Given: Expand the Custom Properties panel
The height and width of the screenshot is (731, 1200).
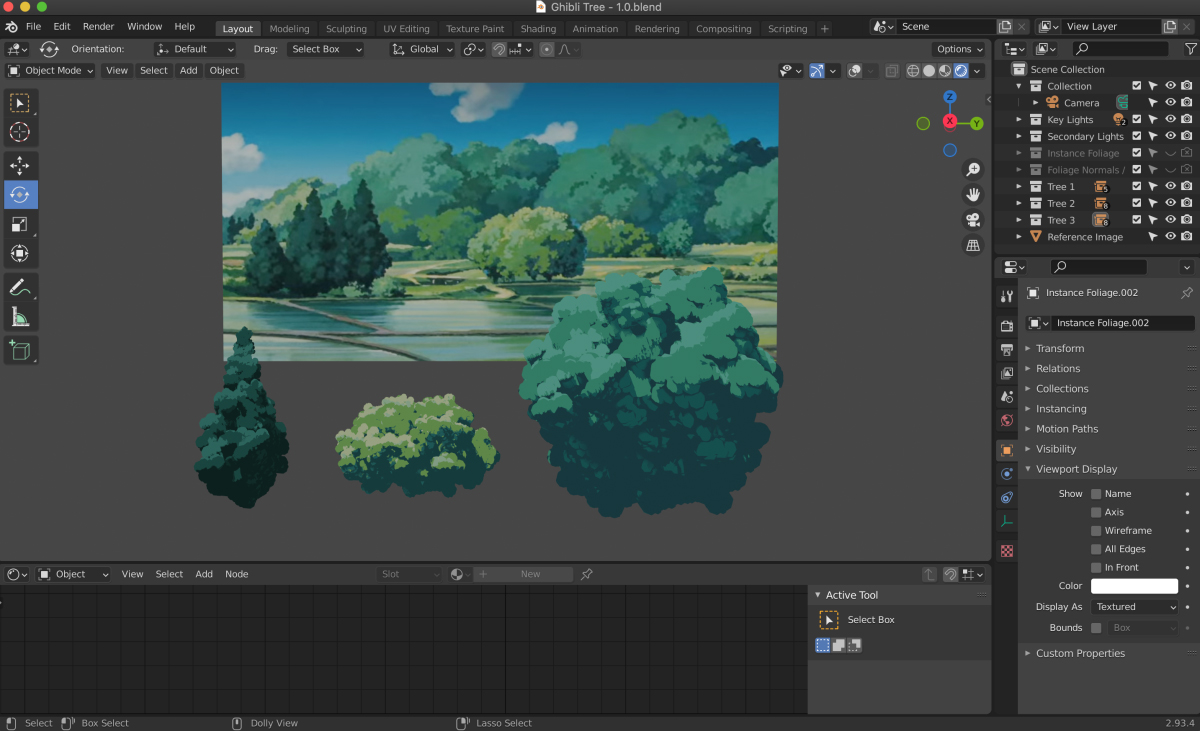Looking at the screenshot, I should pyautogui.click(x=1080, y=654).
